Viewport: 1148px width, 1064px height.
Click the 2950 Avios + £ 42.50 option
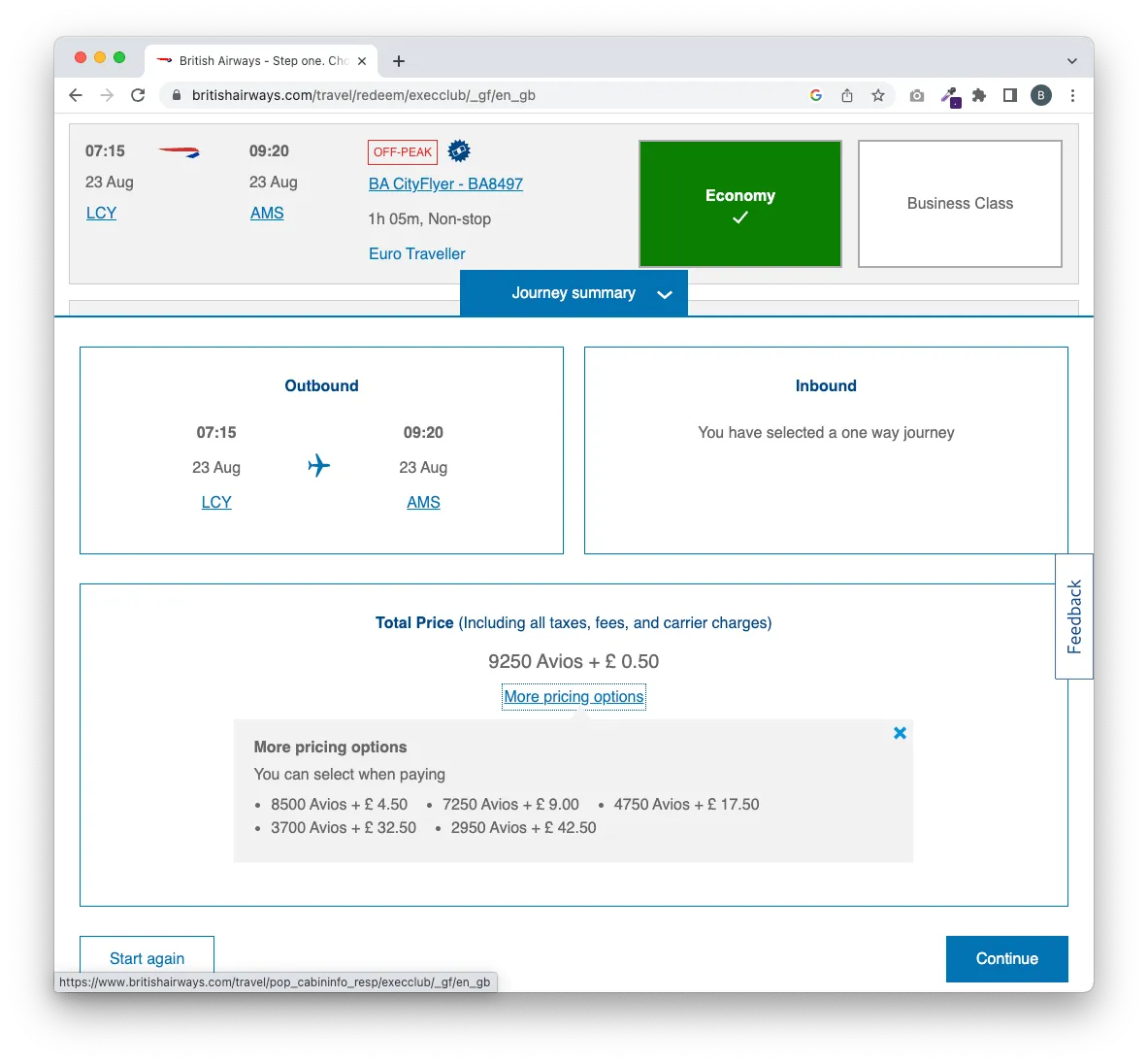click(523, 827)
